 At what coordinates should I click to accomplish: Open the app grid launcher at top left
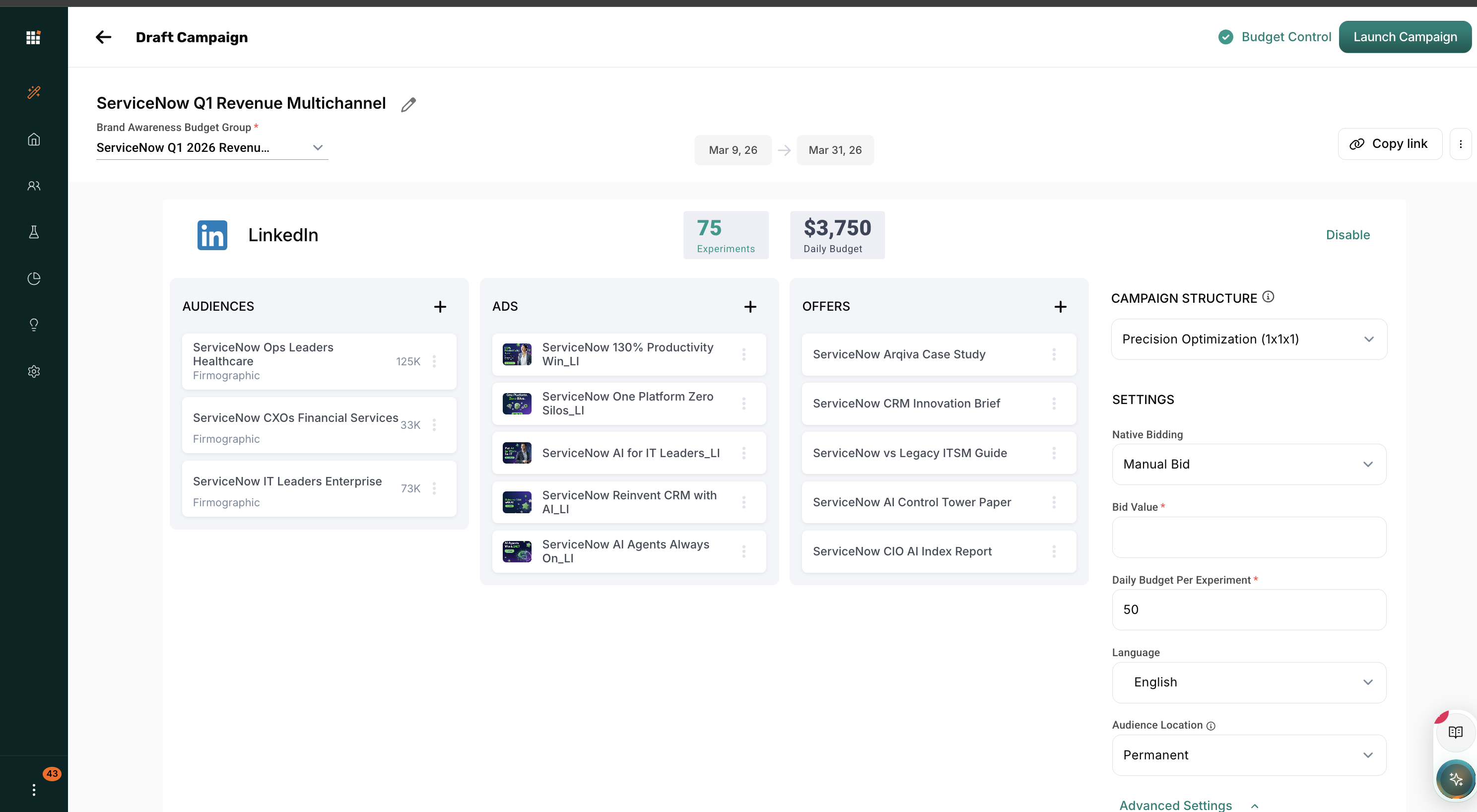pyautogui.click(x=33, y=37)
